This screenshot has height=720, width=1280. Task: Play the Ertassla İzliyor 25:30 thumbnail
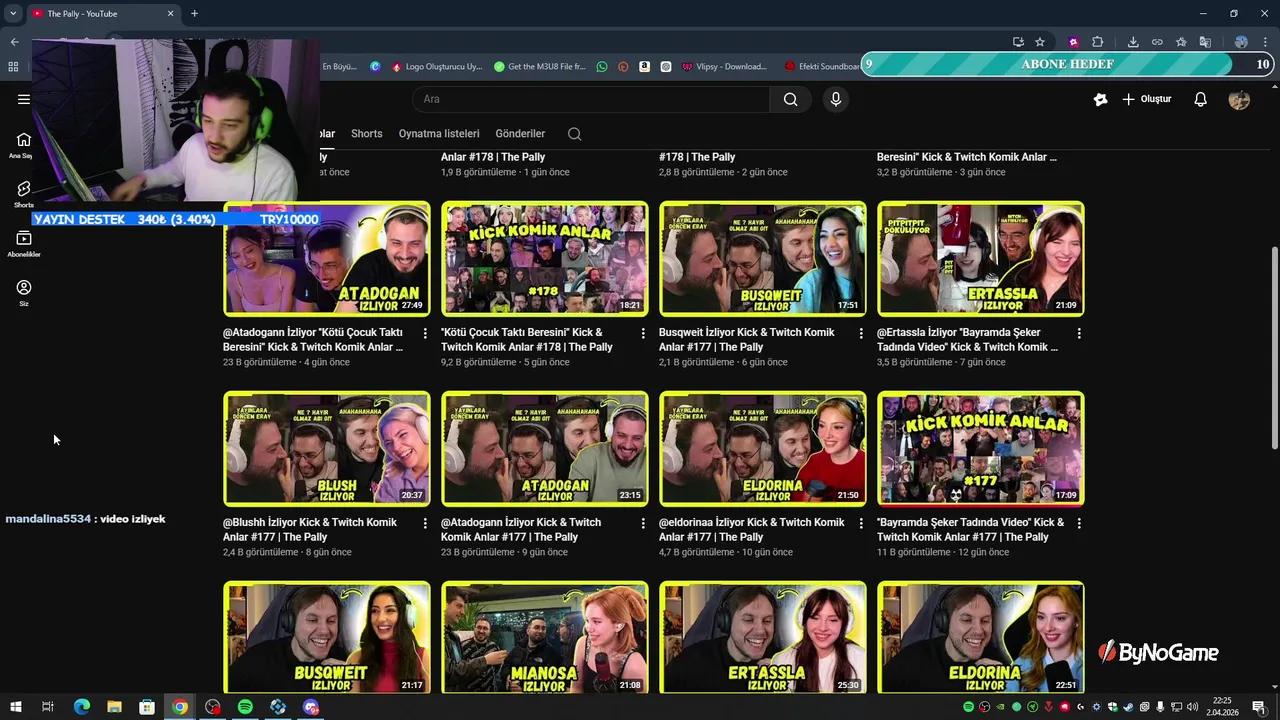763,637
